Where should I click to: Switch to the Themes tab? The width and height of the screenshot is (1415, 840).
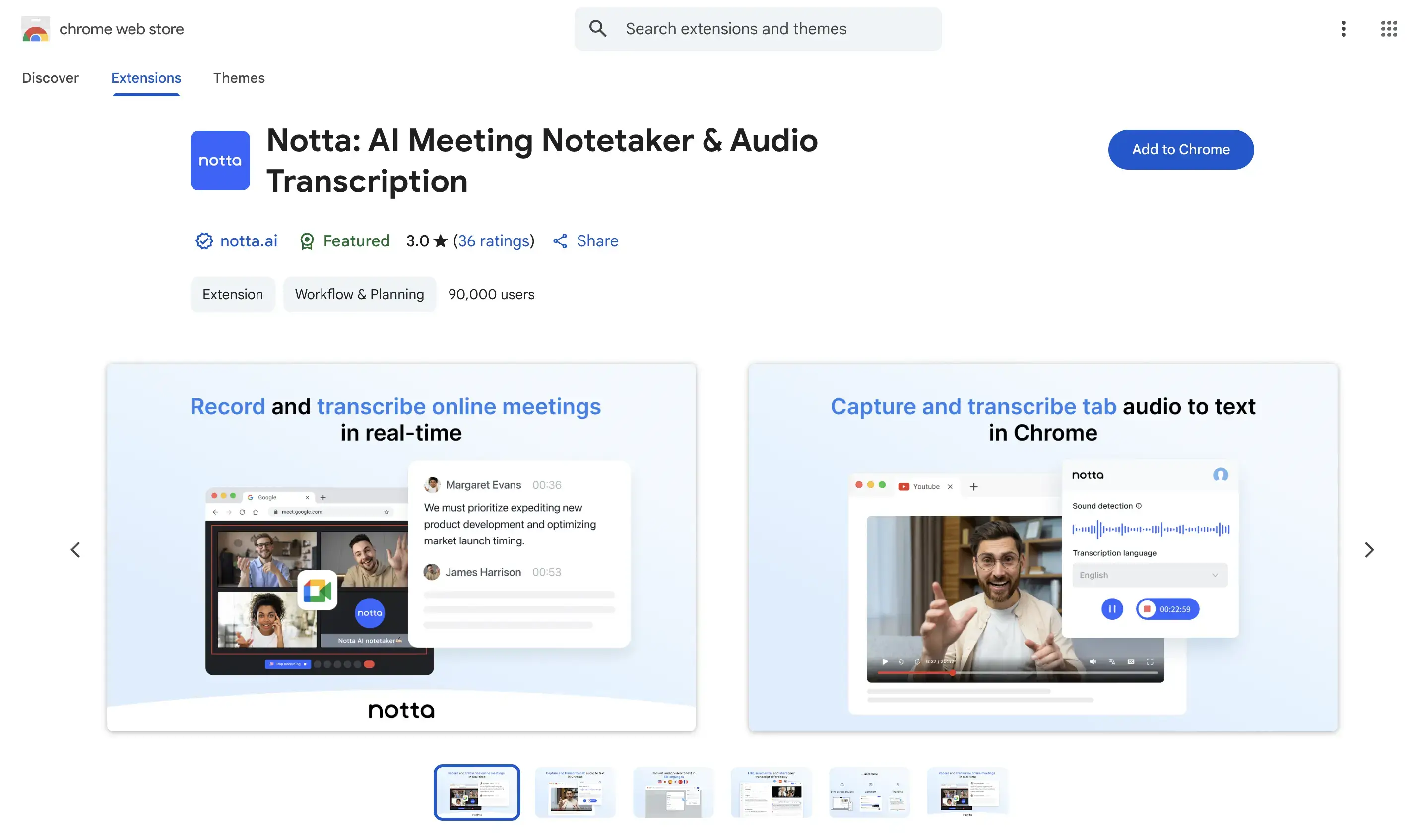pos(239,78)
